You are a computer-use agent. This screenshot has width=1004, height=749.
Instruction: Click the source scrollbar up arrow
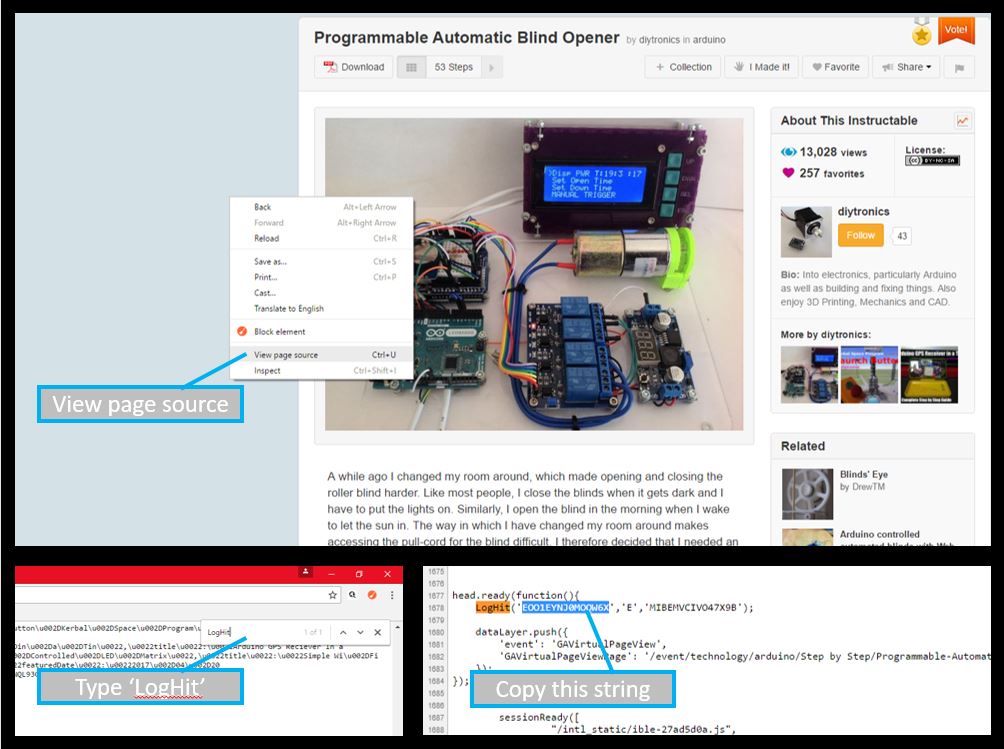click(x=398, y=627)
